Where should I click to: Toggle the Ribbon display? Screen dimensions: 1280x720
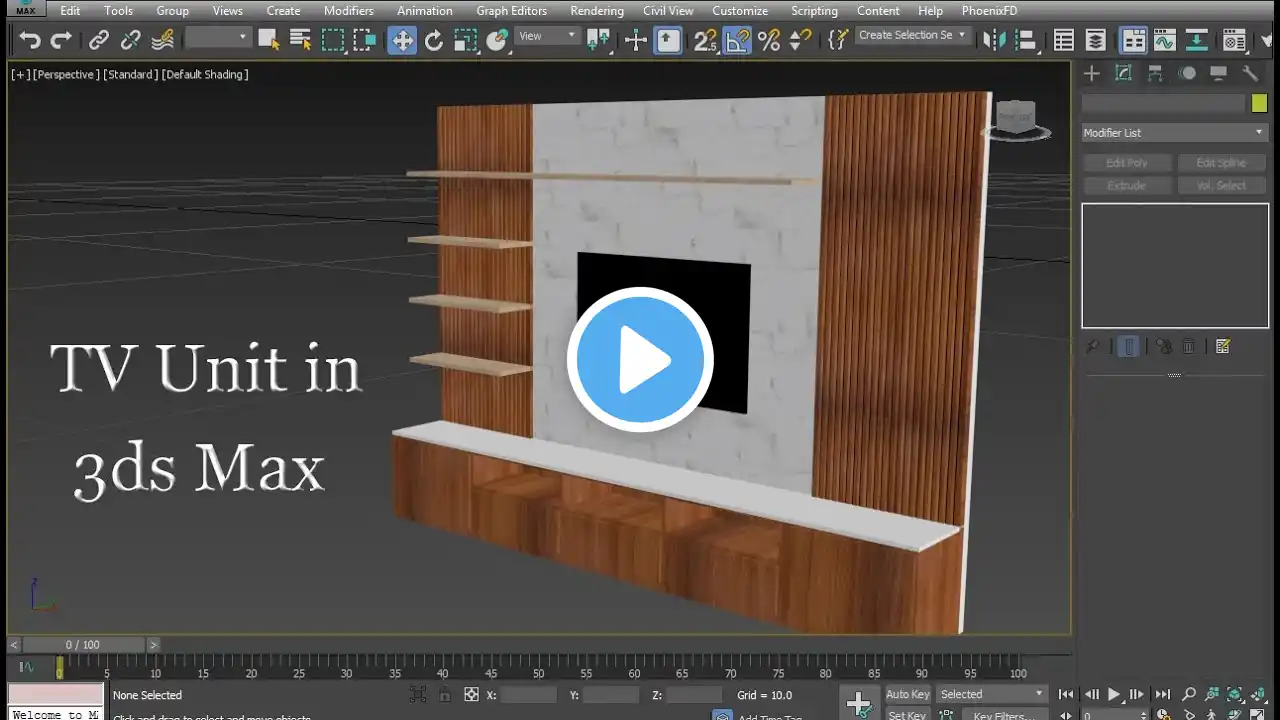[1133, 40]
